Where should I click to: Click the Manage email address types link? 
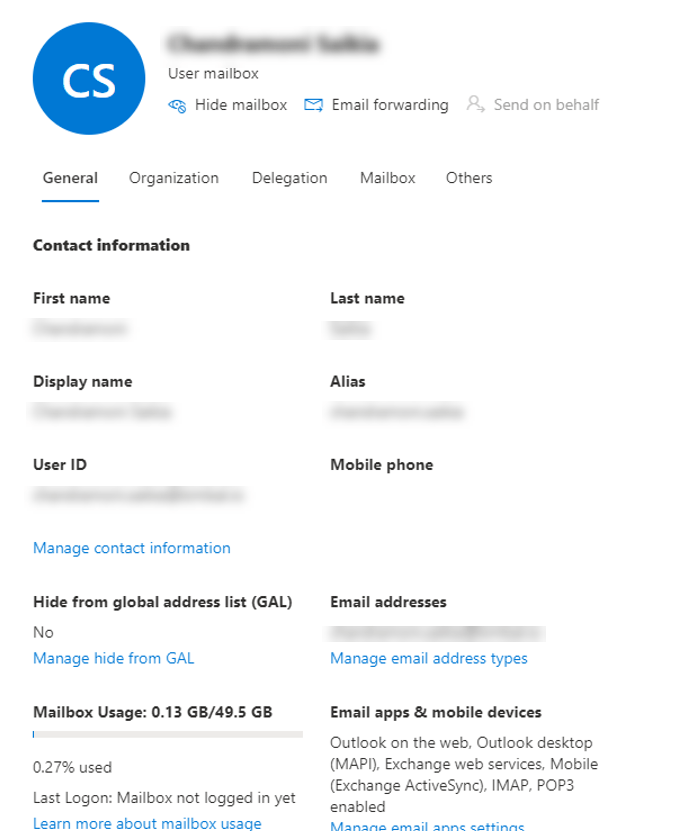[429, 658]
